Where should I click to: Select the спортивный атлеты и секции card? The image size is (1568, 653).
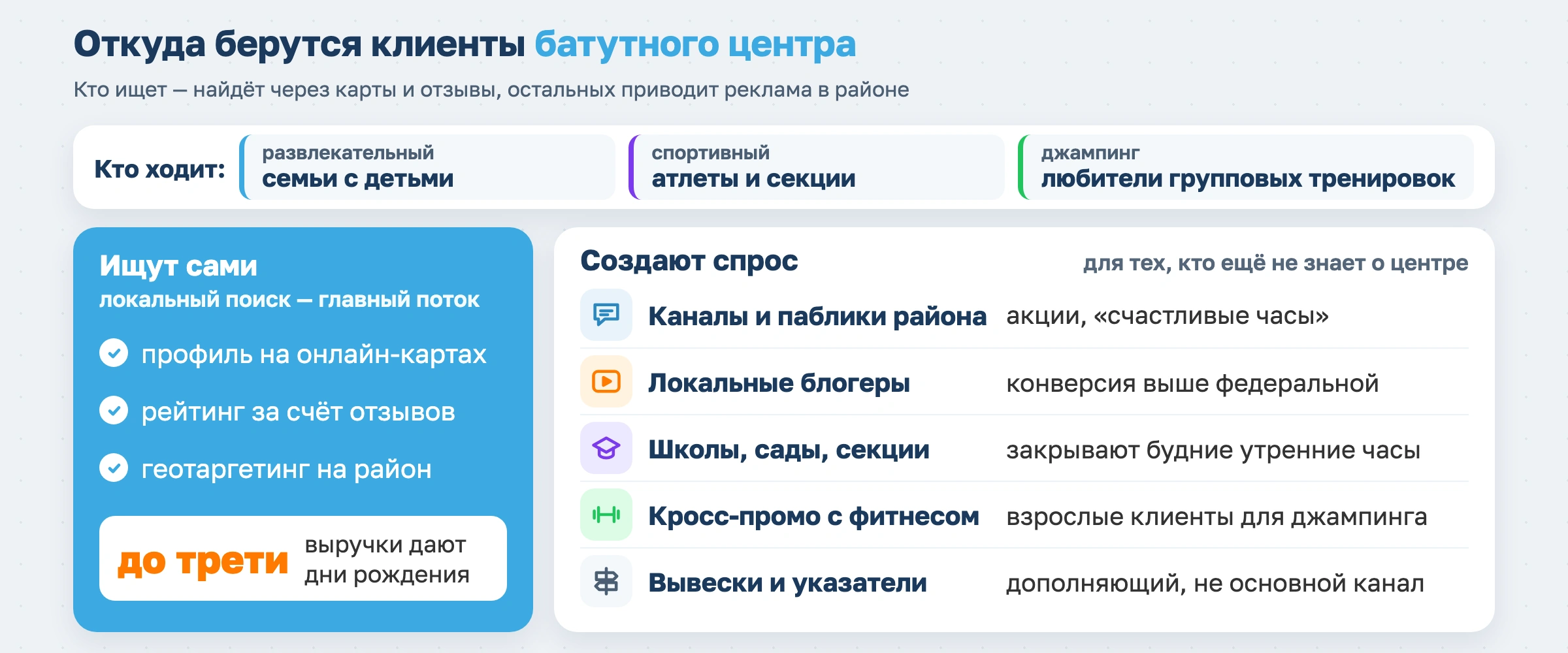[x=817, y=167]
